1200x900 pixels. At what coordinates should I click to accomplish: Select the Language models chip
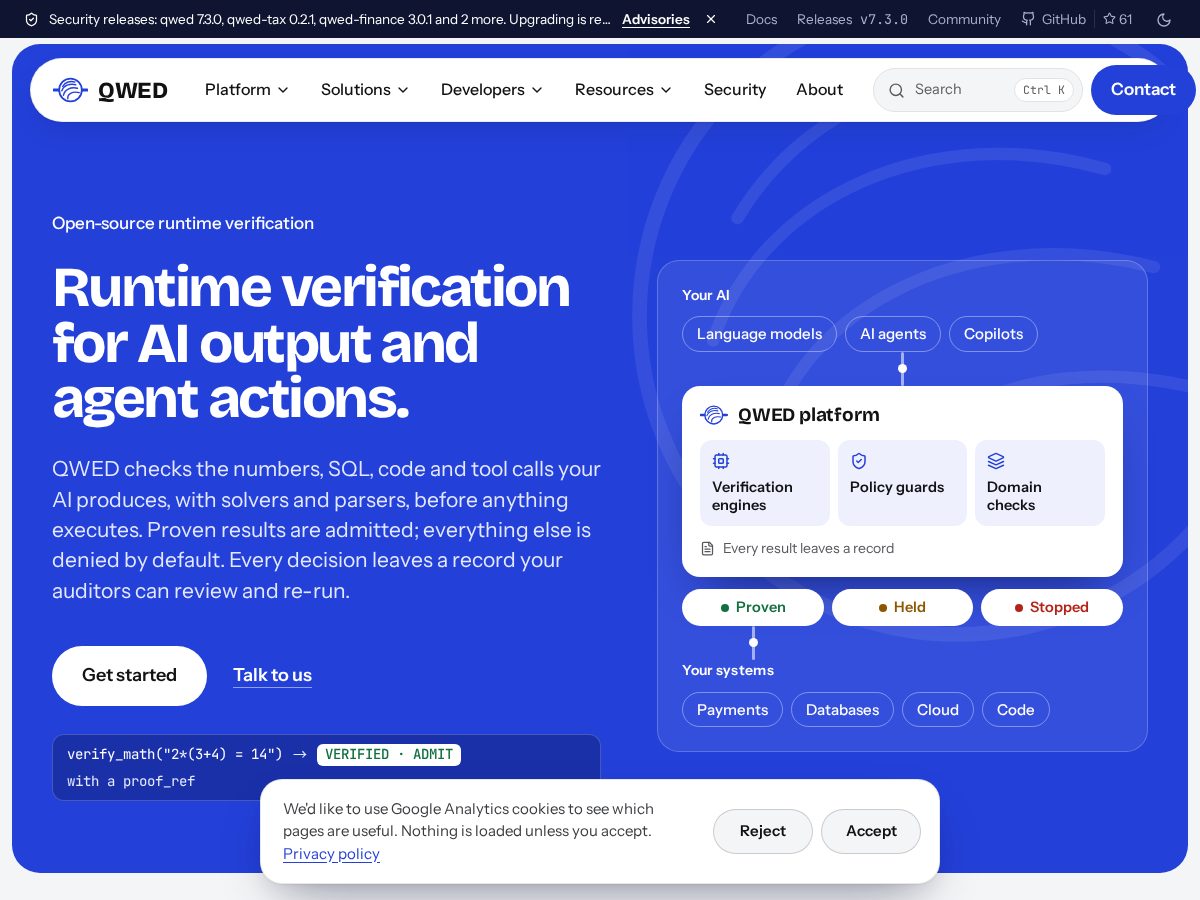(x=759, y=334)
